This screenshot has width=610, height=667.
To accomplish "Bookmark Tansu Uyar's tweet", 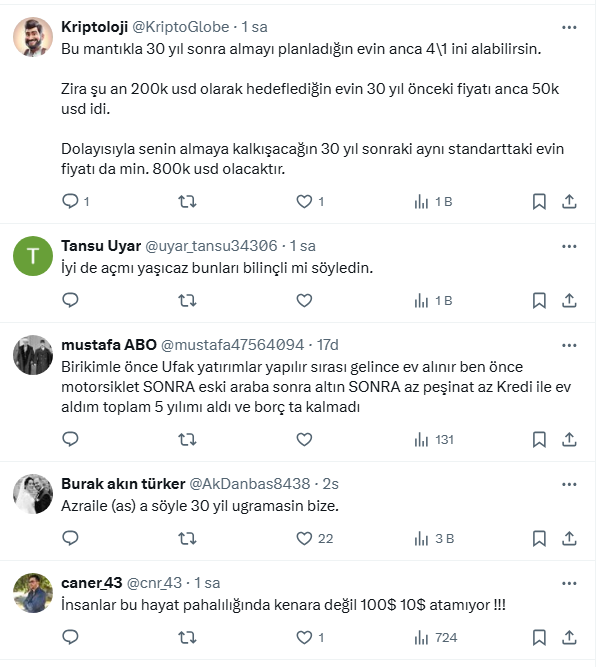I will coord(539,299).
